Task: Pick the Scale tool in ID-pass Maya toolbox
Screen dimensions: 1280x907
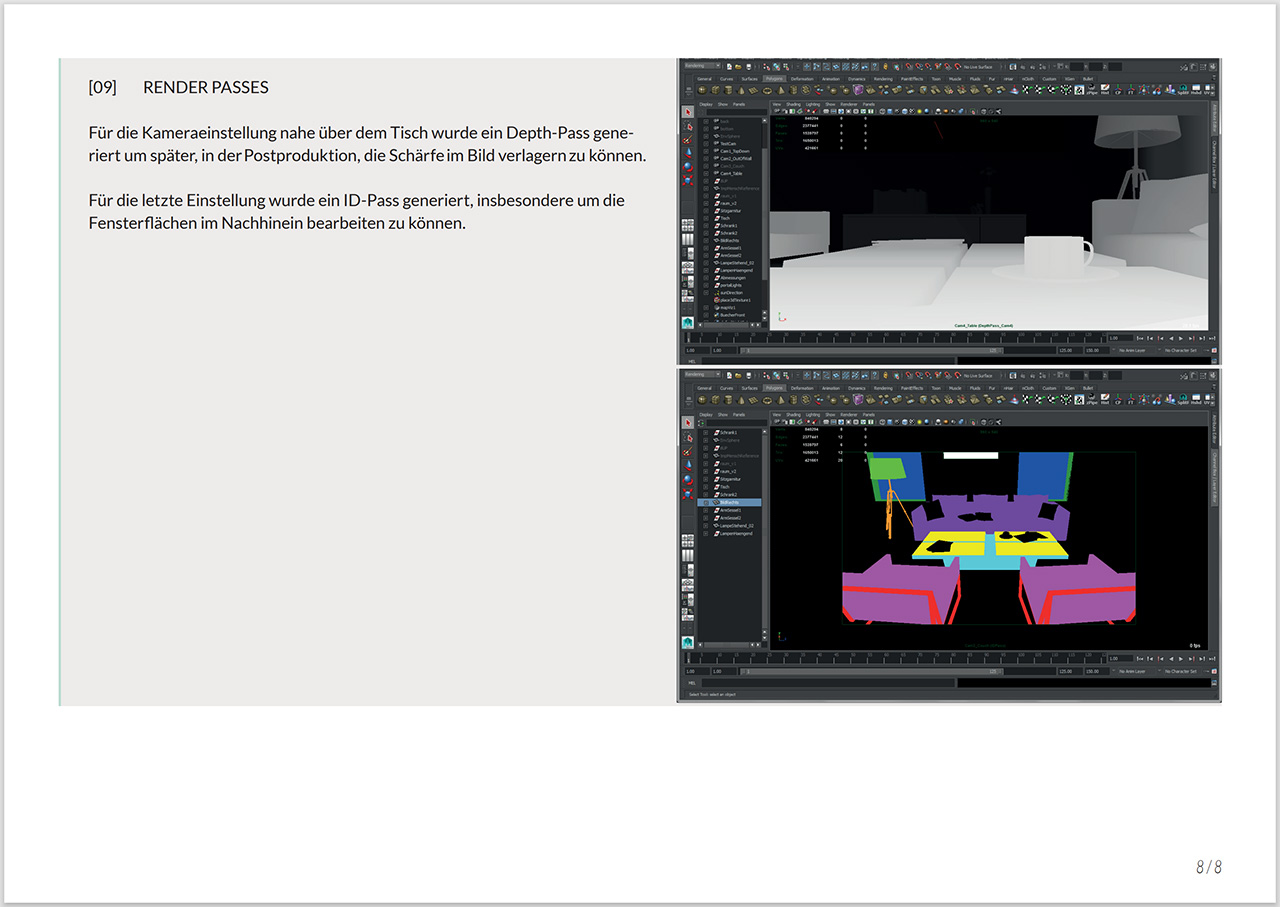Action: tap(688, 494)
